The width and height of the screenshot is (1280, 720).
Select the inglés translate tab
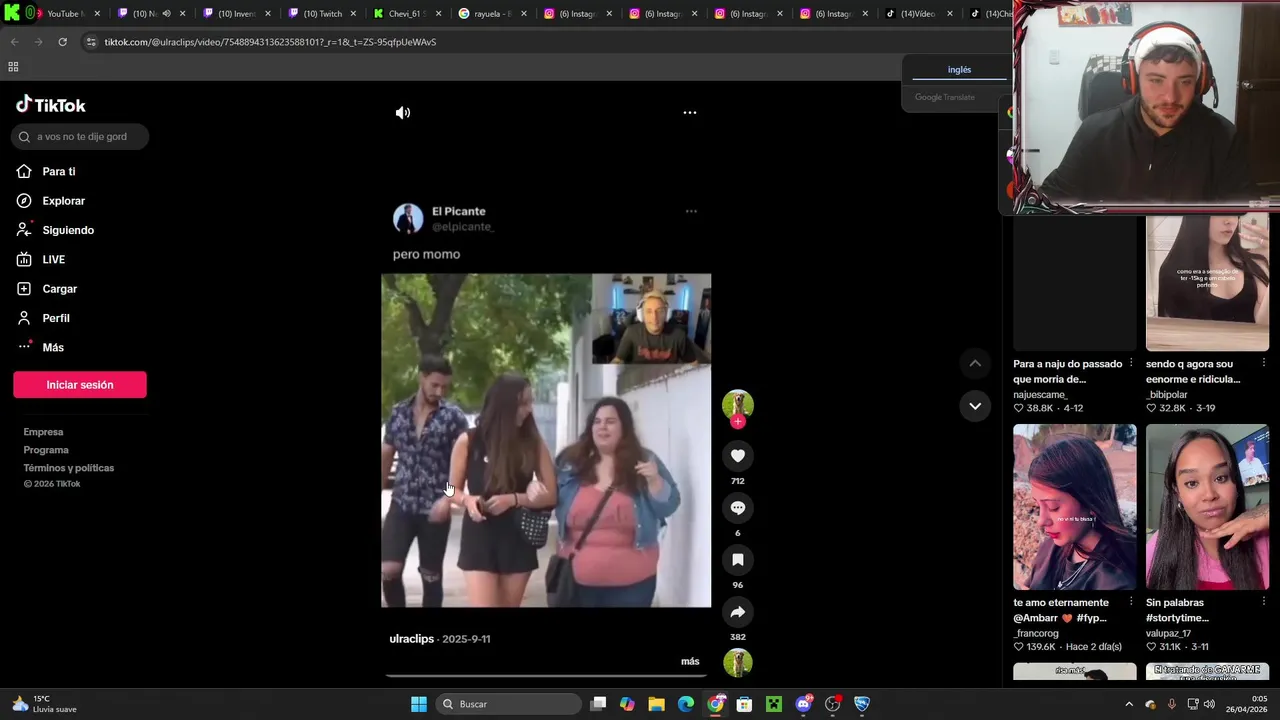click(x=959, y=70)
